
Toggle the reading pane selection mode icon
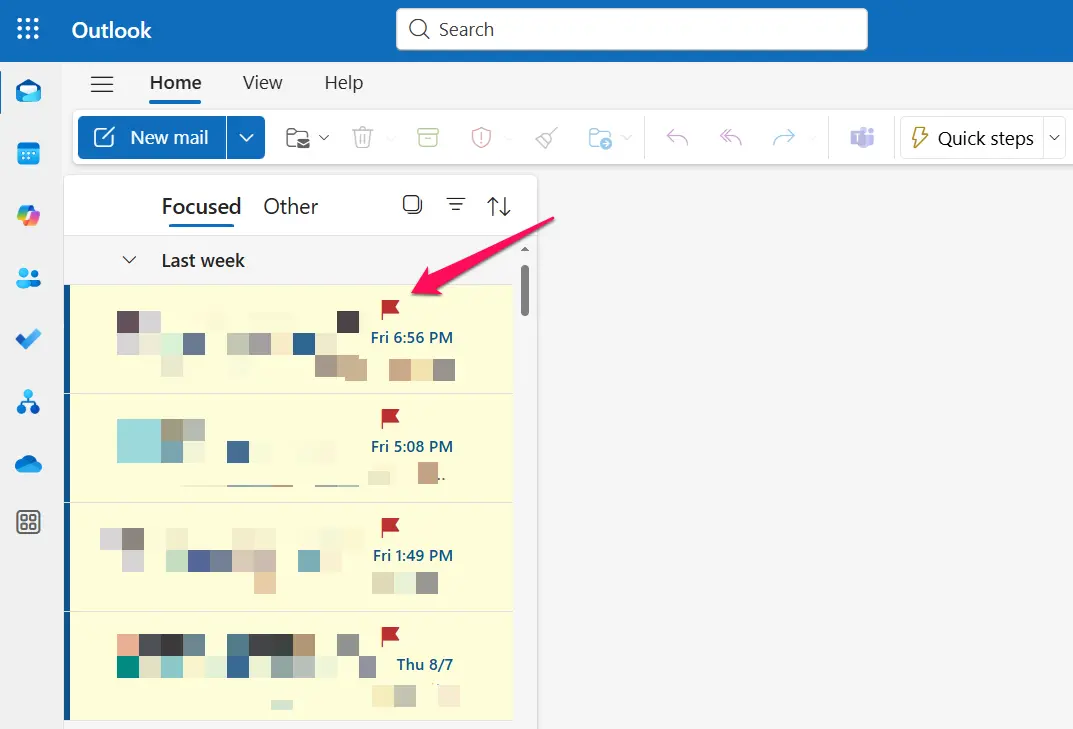pos(412,204)
